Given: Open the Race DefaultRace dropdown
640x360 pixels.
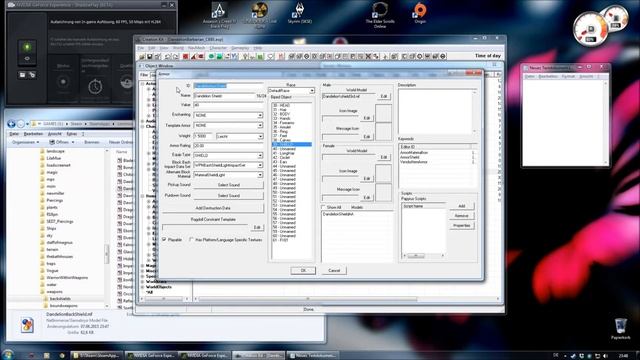Looking at the screenshot, I should pos(312,91).
